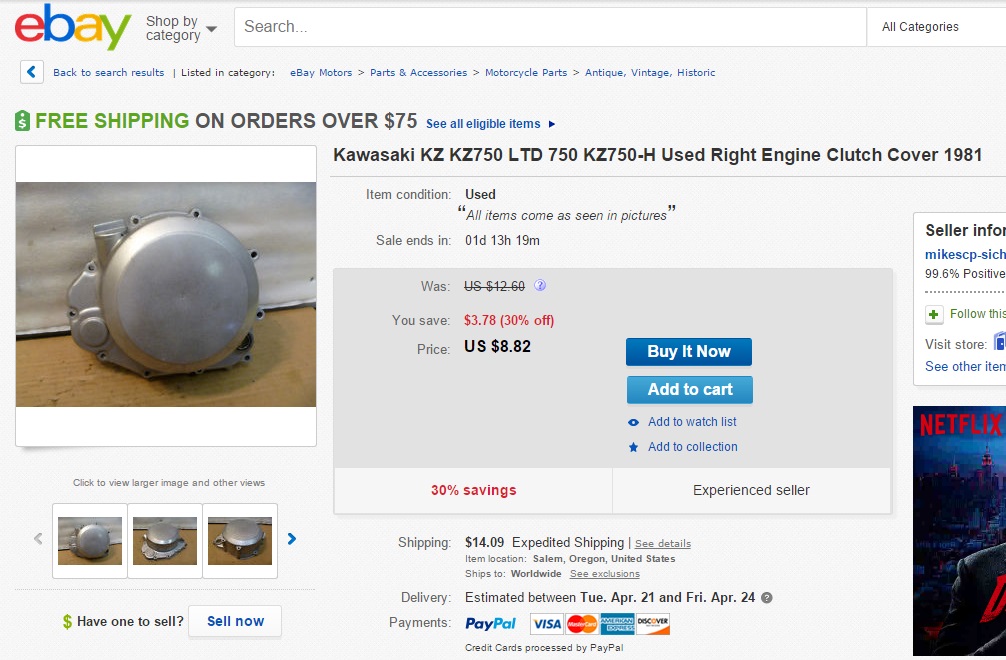Image resolution: width=1006 pixels, height=660 pixels.
Task: Add item to collection
Action: tap(692, 447)
